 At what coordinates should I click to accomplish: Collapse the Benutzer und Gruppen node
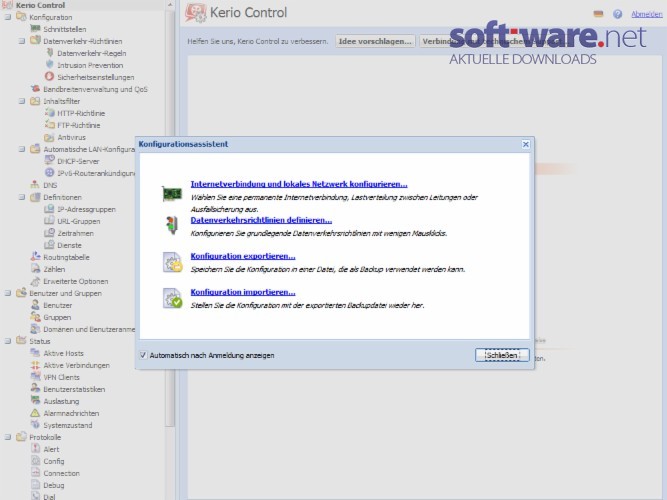8,293
